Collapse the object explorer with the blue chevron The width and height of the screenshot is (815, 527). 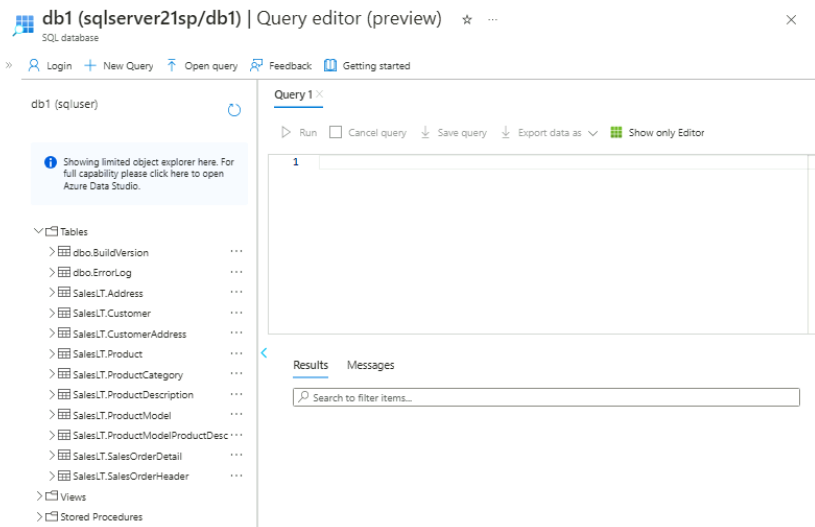[264, 352]
